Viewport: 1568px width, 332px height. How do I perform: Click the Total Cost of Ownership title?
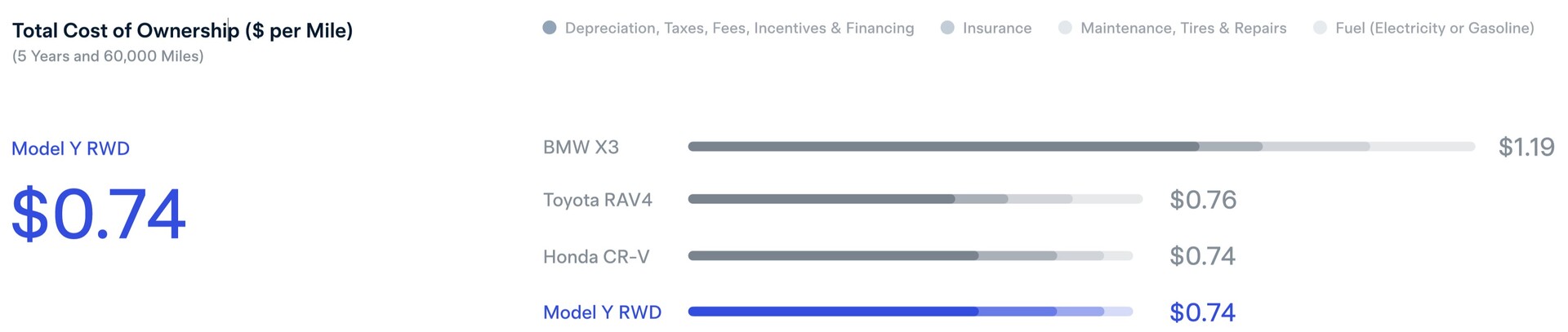[182, 31]
